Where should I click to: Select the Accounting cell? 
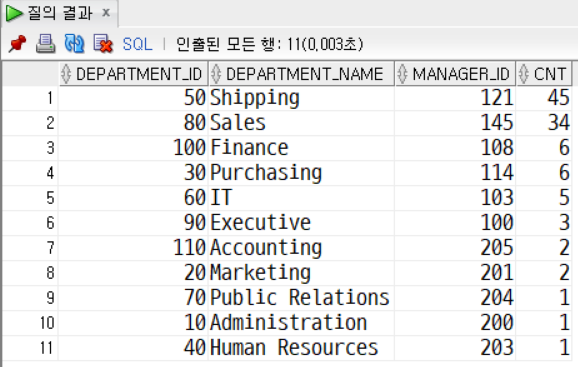(302, 248)
